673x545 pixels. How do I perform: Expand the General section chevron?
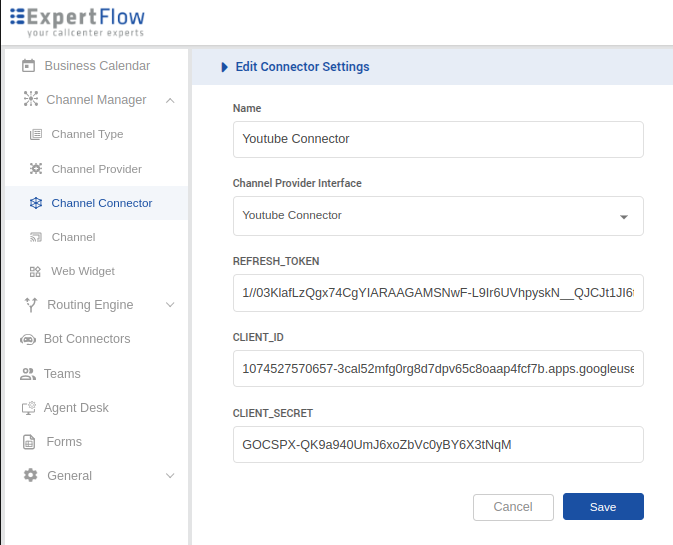tap(170, 476)
